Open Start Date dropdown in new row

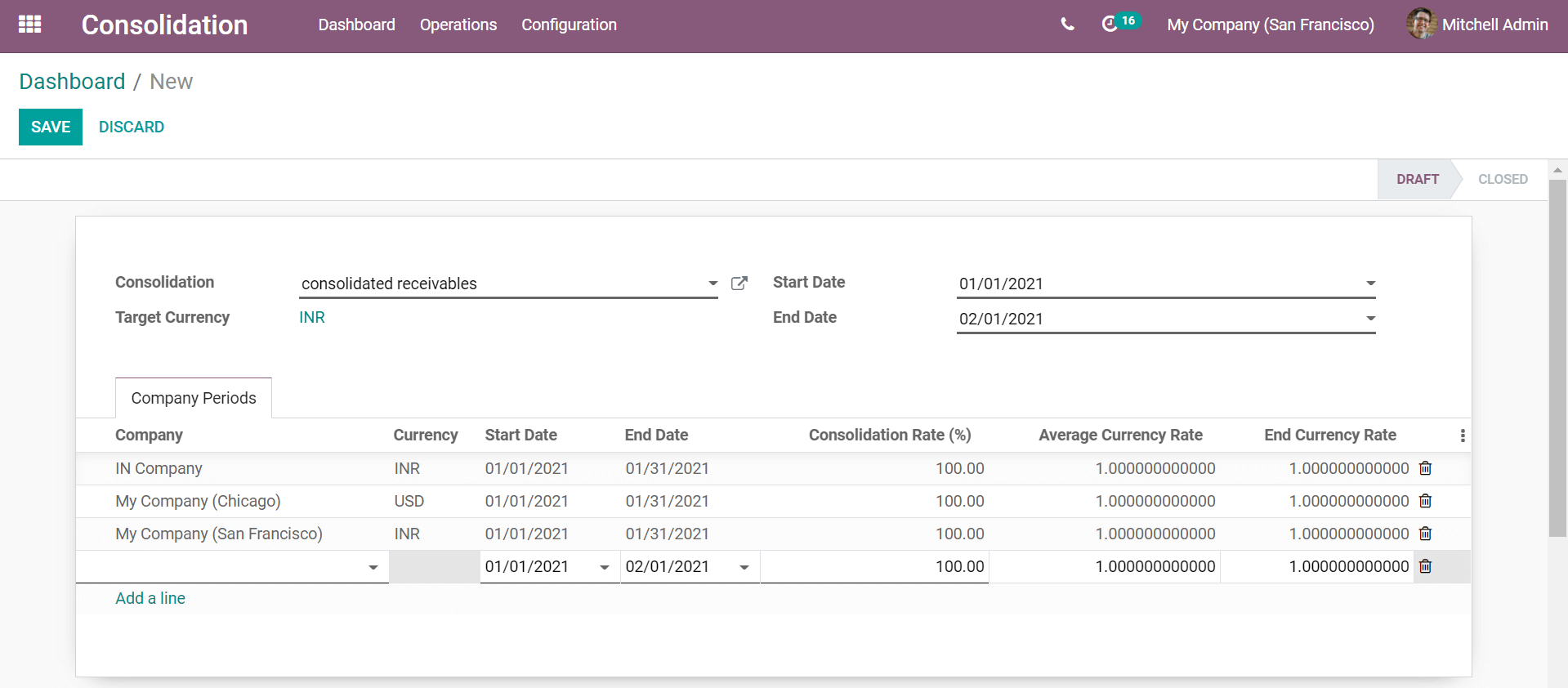pos(604,567)
